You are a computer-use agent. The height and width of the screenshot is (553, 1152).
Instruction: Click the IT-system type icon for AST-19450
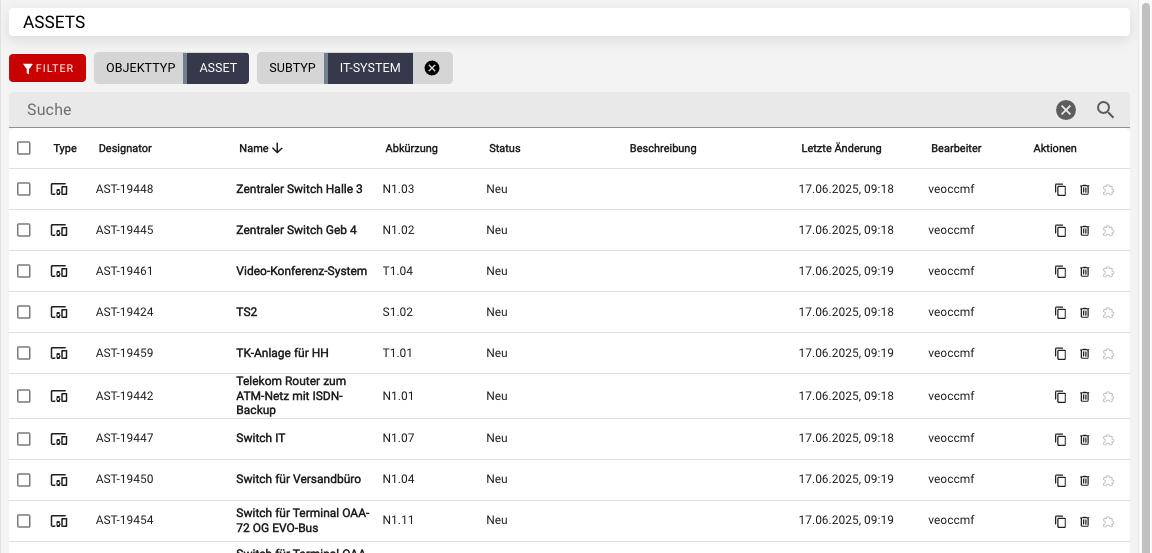(60, 480)
